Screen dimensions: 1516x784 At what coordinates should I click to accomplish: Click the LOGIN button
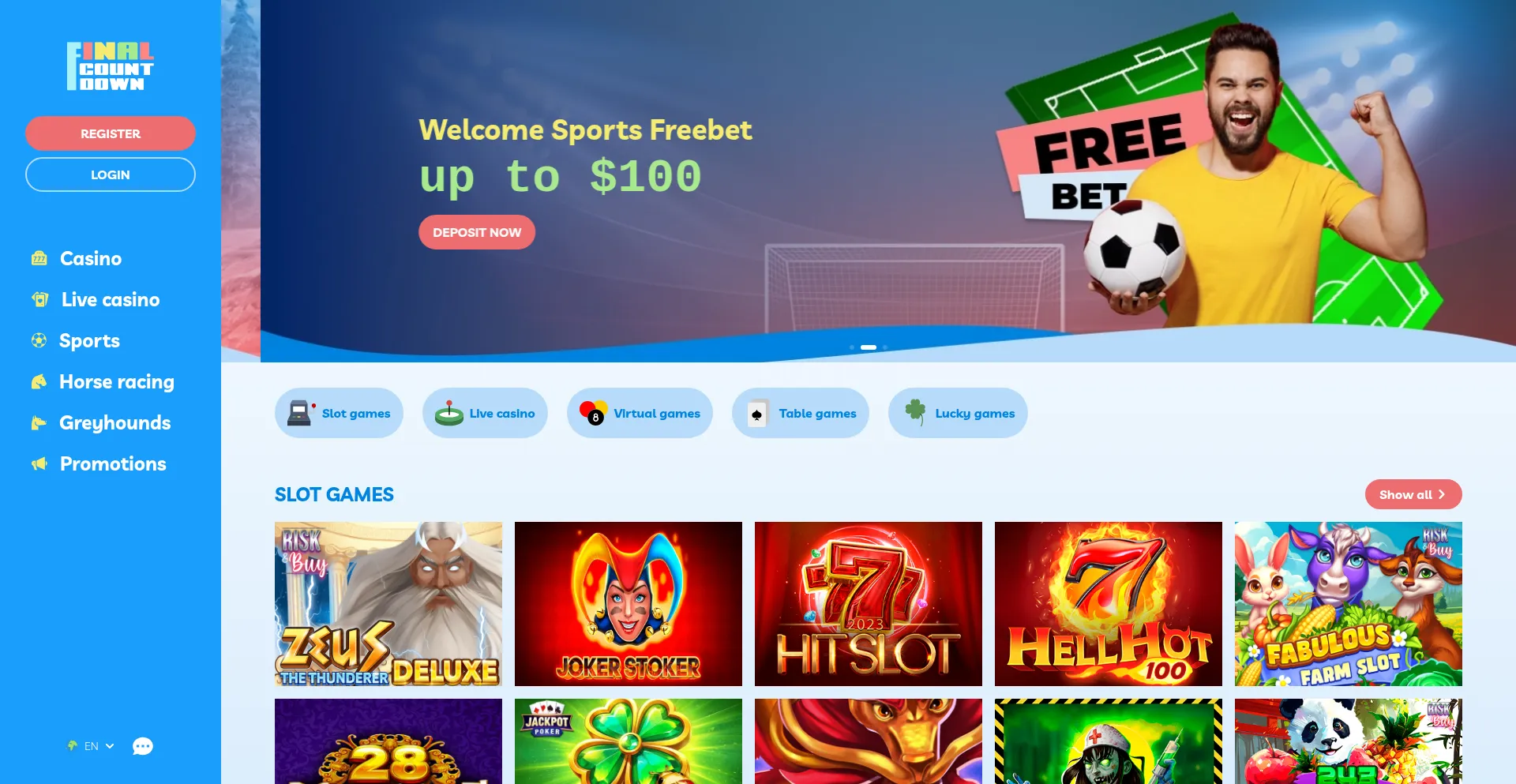111,174
